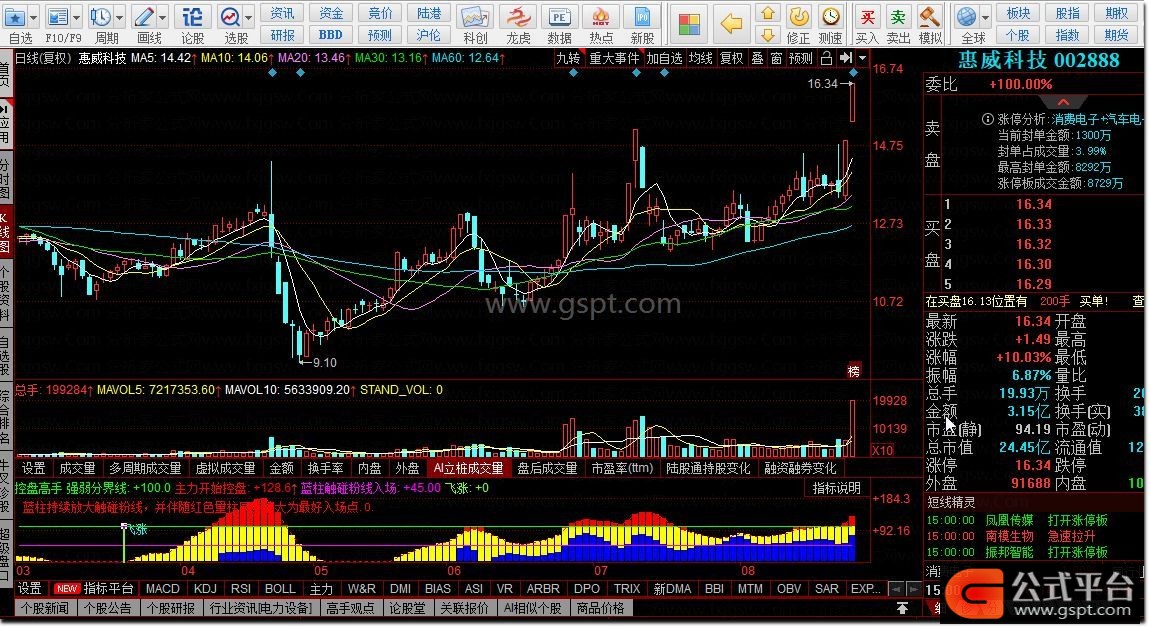Click 加自选 to add to watchlist
Image resolution: width=1150 pixels, height=627 pixels.
[664, 58]
